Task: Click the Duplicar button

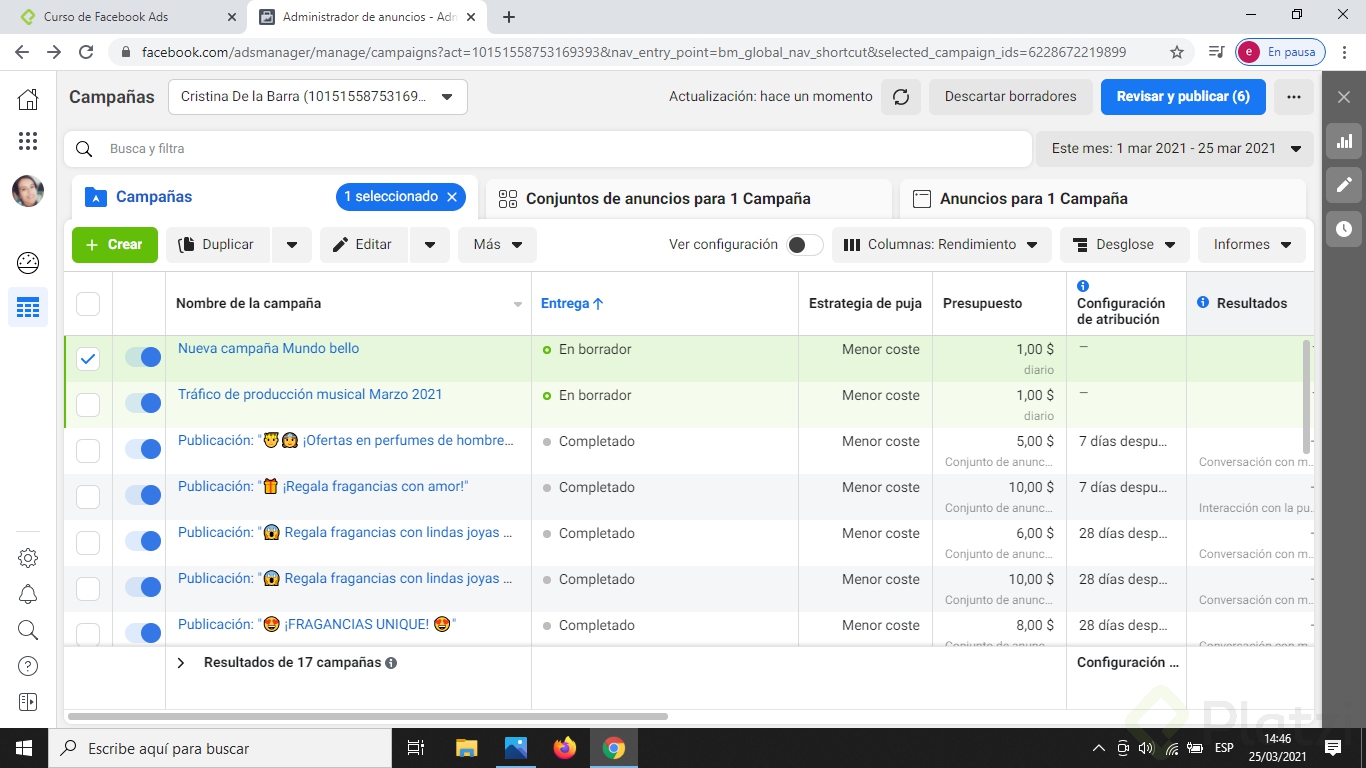Action: [x=218, y=245]
